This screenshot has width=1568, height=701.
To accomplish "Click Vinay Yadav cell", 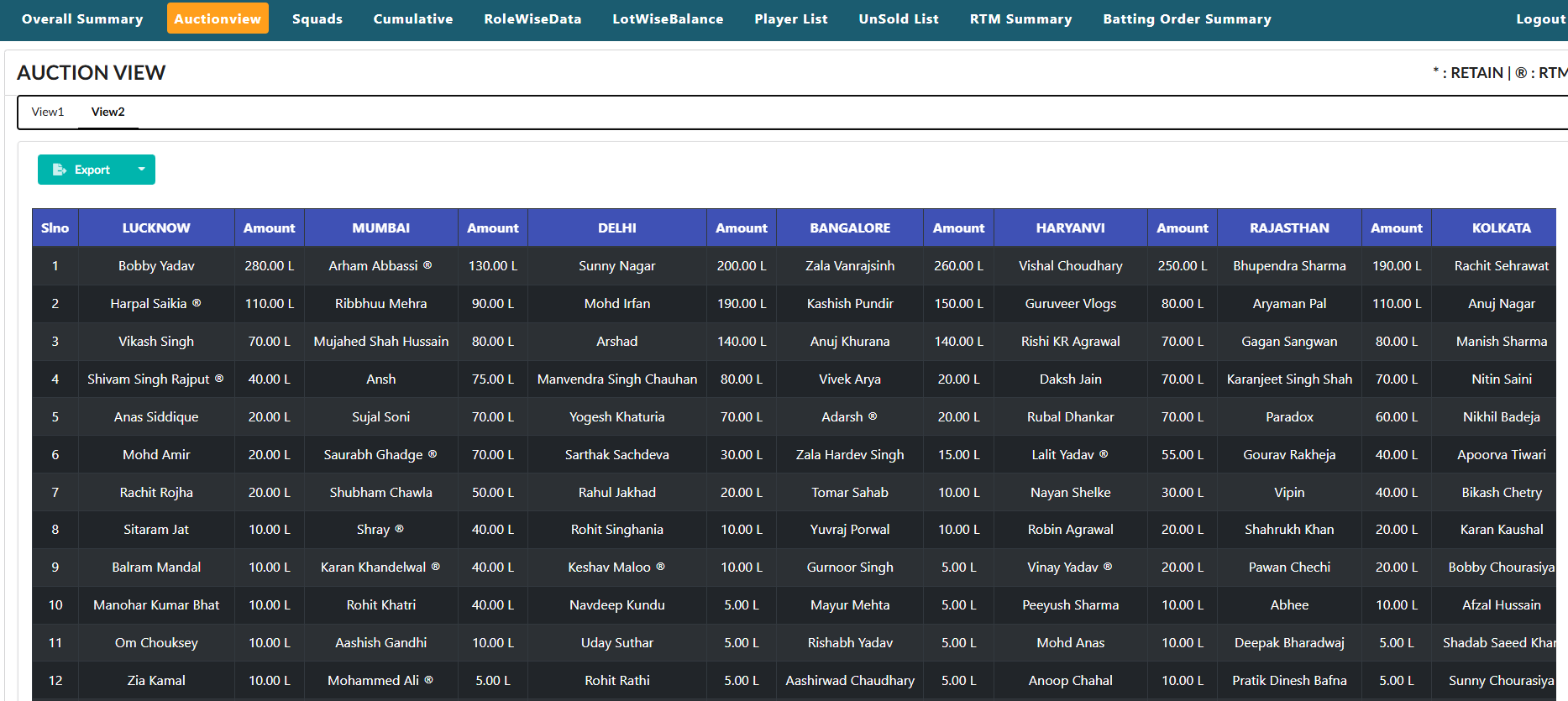I will click(1071, 567).
